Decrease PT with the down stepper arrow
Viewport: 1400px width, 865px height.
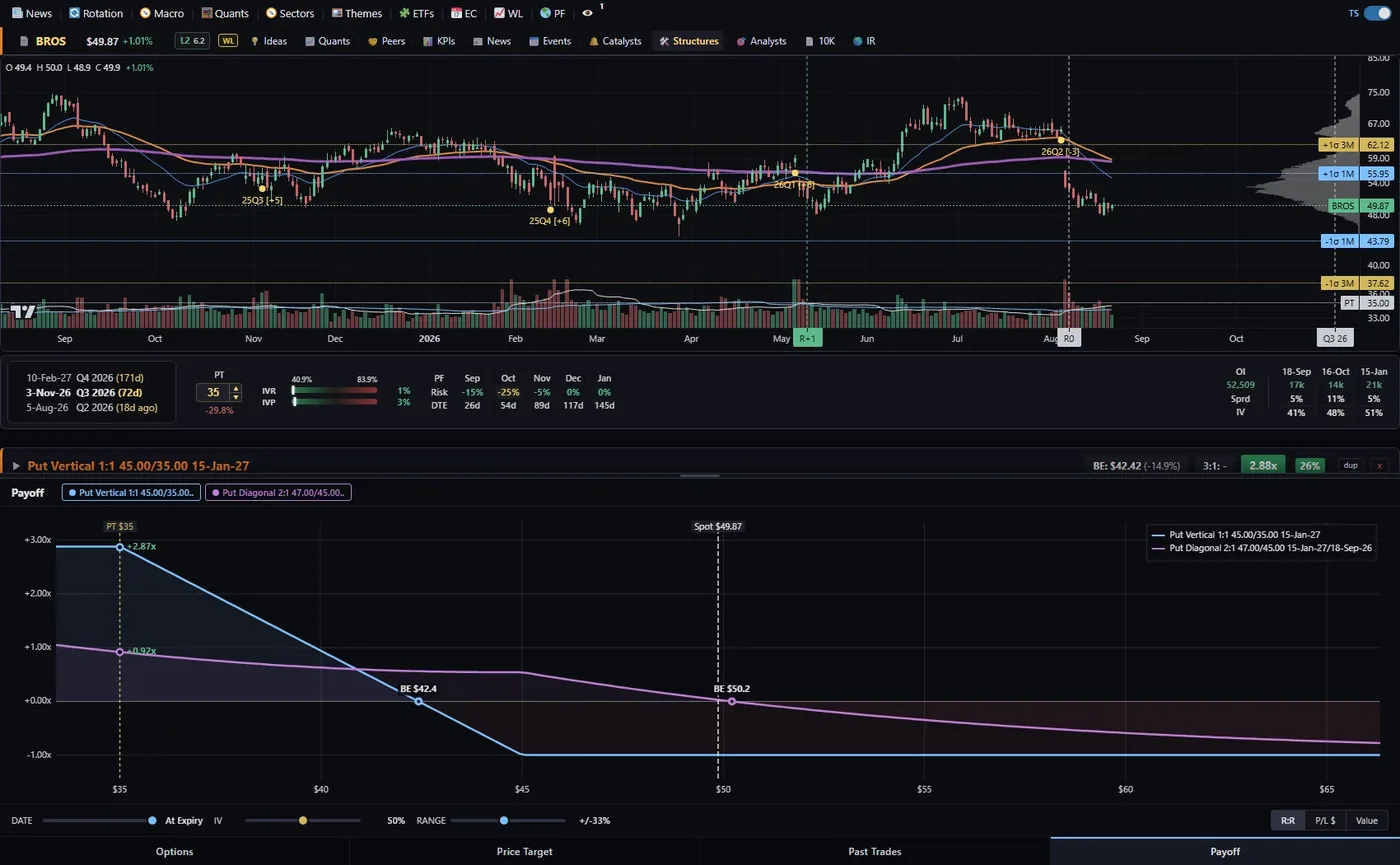(x=236, y=397)
